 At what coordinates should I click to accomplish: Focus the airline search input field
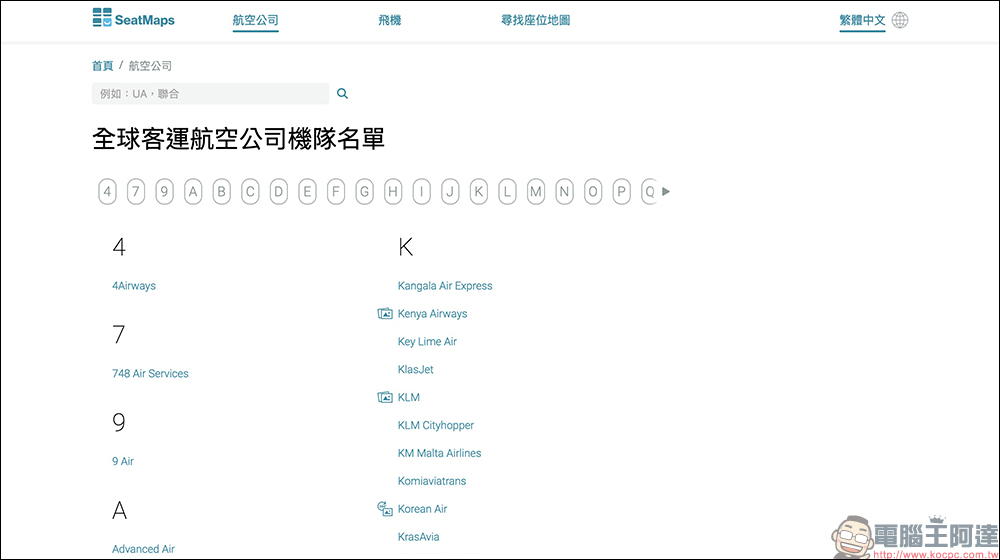[x=210, y=94]
